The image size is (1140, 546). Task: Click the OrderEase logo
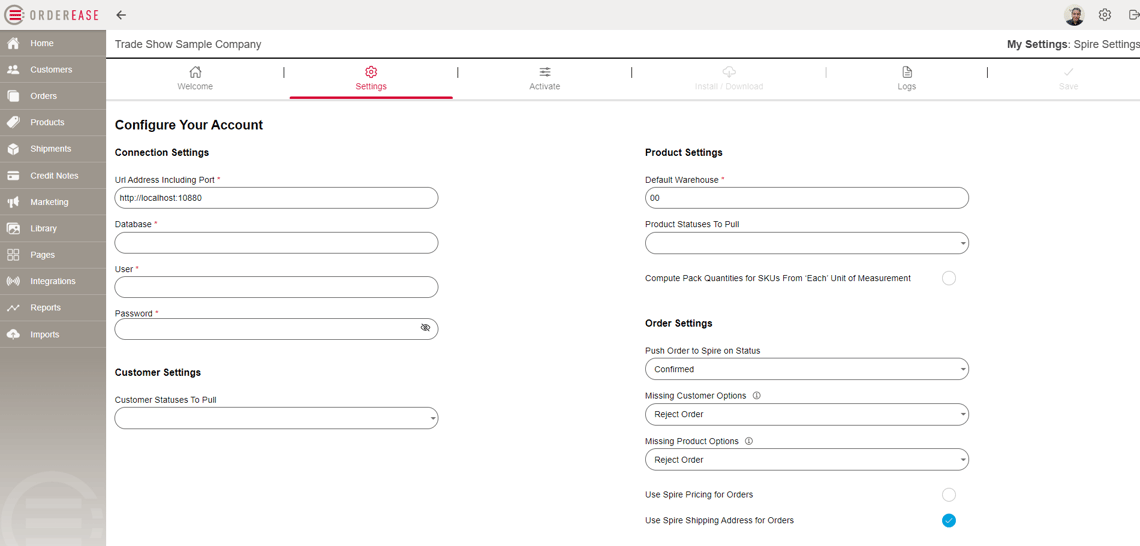click(x=52, y=15)
